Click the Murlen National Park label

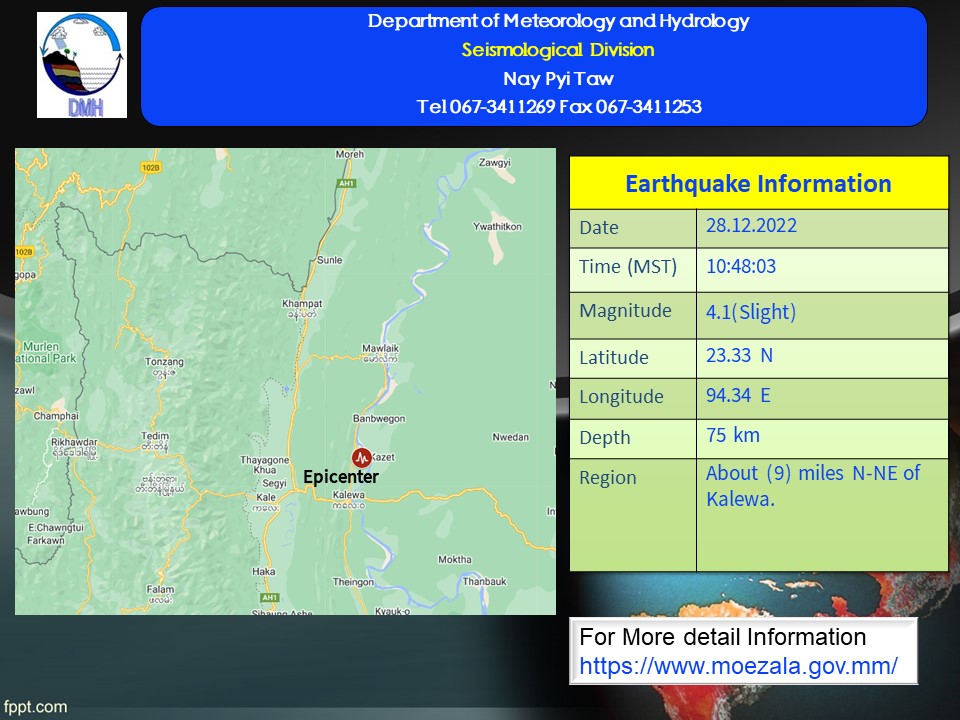(x=47, y=353)
